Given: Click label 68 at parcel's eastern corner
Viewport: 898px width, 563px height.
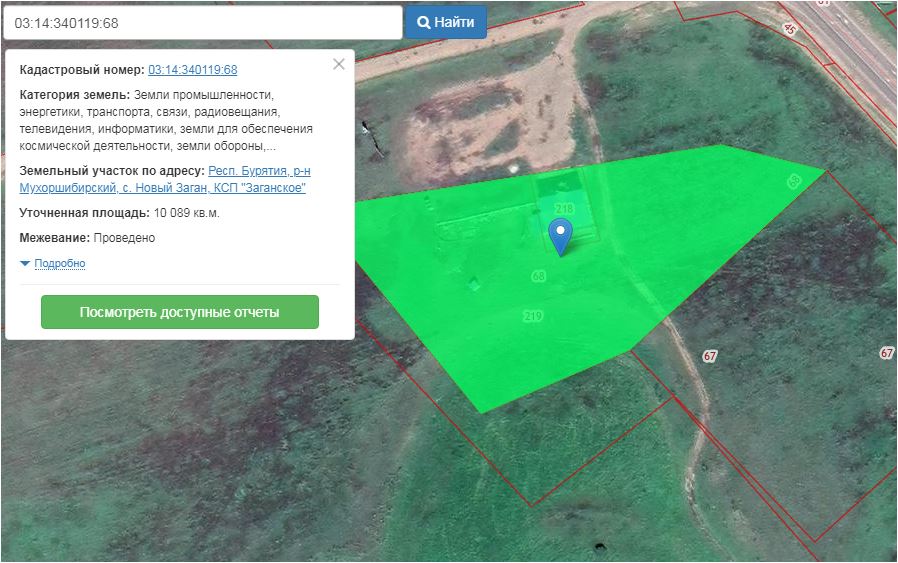Looking at the screenshot, I should (794, 181).
